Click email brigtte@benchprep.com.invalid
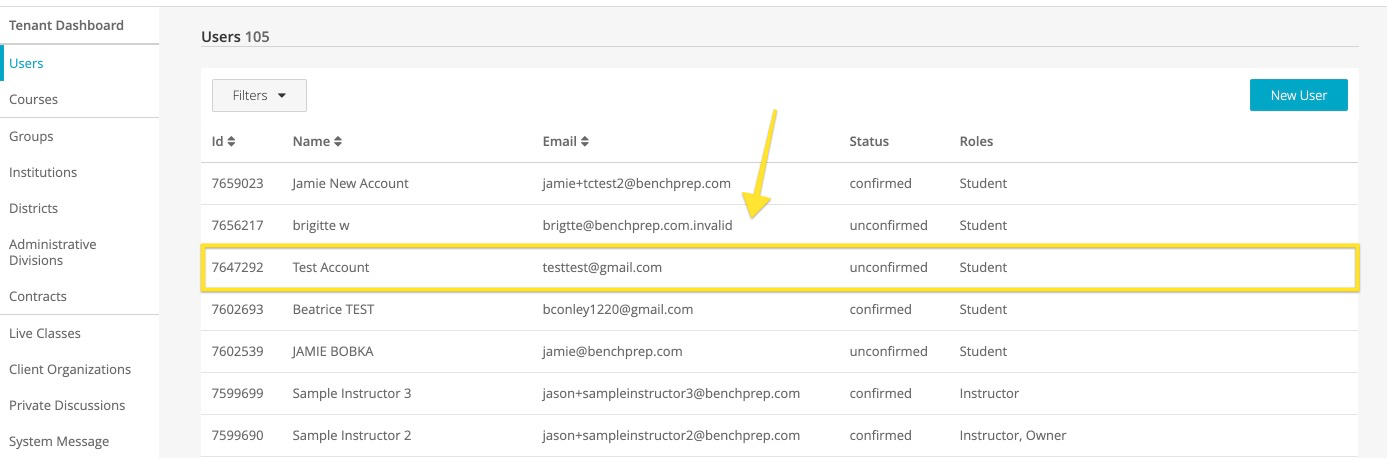Screen dimensions: 1387x458 click(637, 225)
